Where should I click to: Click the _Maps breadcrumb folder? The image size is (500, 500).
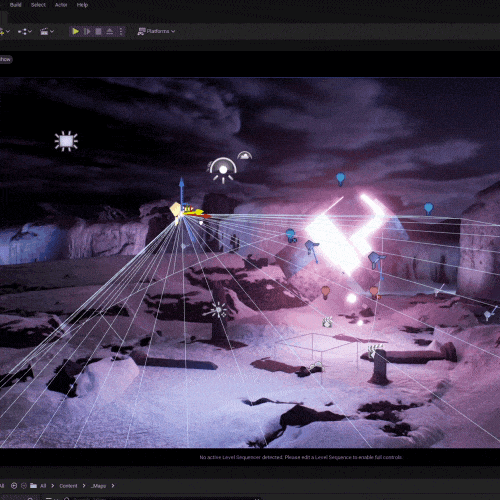pyautogui.click(x=98, y=486)
